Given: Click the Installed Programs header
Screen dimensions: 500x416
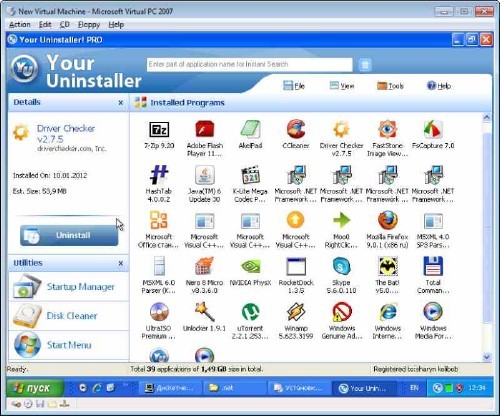Looking at the screenshot, I should [x=187, y=103].
